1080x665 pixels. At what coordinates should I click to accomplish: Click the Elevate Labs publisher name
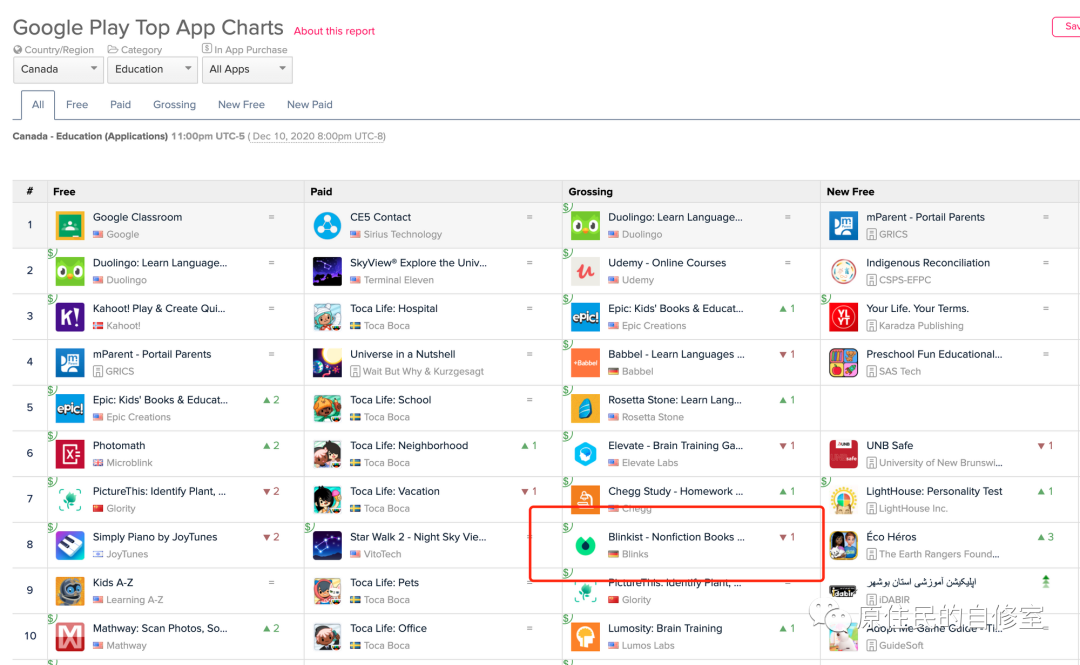click(650, 463)
